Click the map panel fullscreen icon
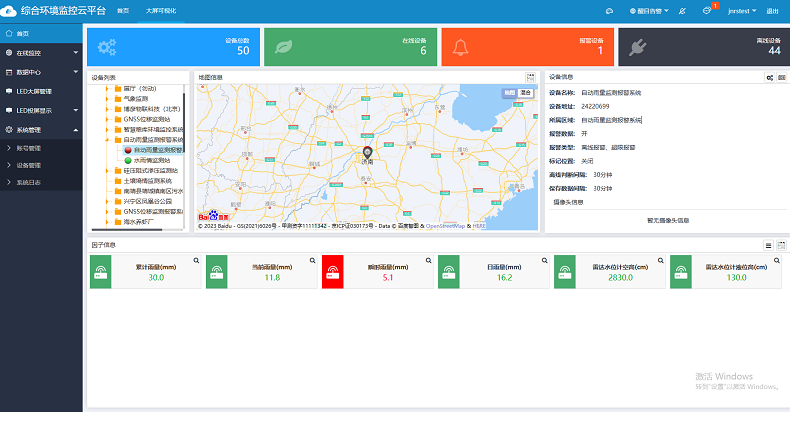 531,77
